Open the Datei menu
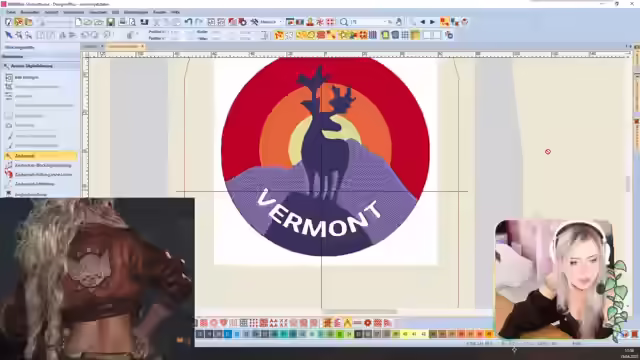This screenshot has width=640, height=360. (11, 12)
